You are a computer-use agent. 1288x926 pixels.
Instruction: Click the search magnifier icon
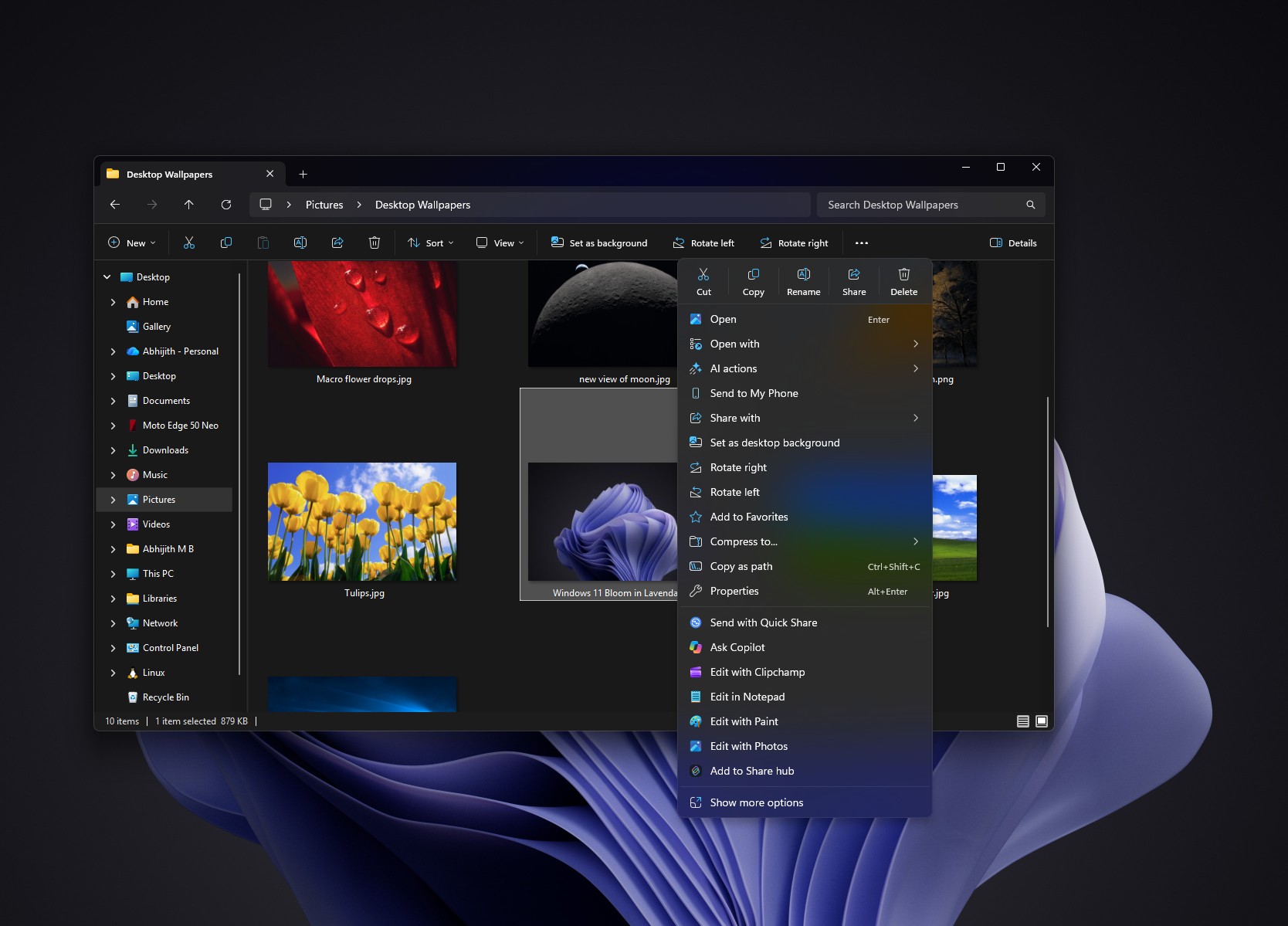[x=1031, y=205]
